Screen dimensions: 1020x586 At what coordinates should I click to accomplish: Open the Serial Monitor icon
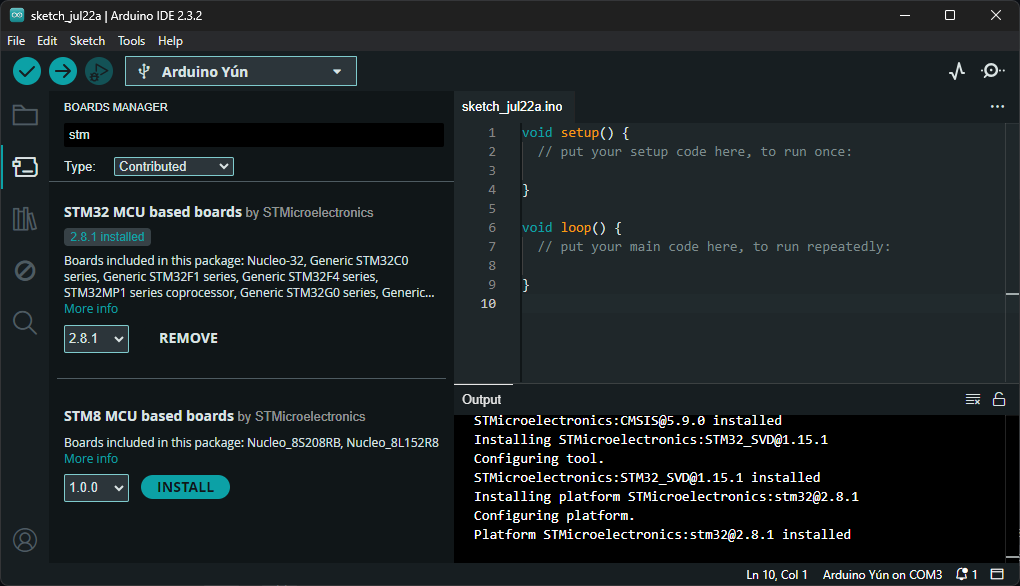coord(992,71)
